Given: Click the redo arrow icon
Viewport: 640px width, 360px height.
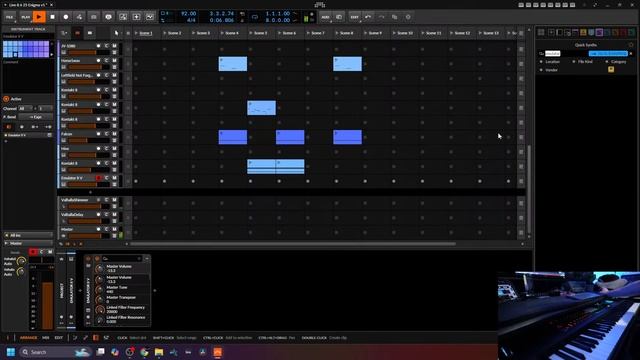Looking at the screenshot, I should coord(381,17).
